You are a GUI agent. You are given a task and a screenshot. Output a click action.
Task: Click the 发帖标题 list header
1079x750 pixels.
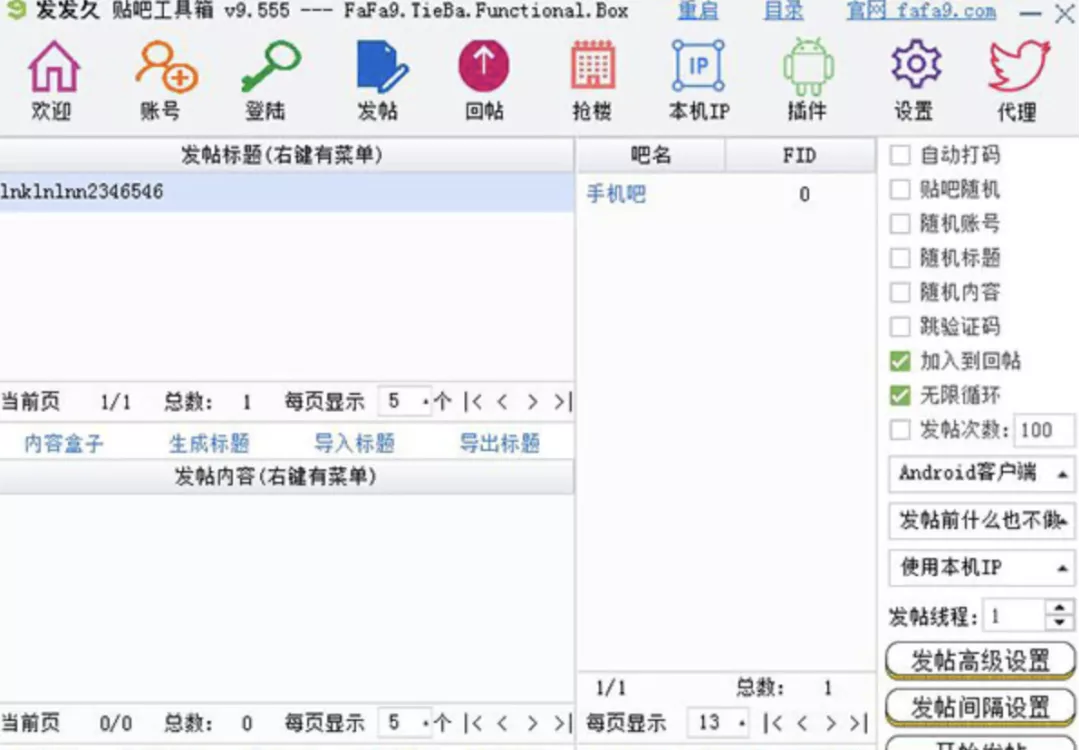click(x=287, y=156)
